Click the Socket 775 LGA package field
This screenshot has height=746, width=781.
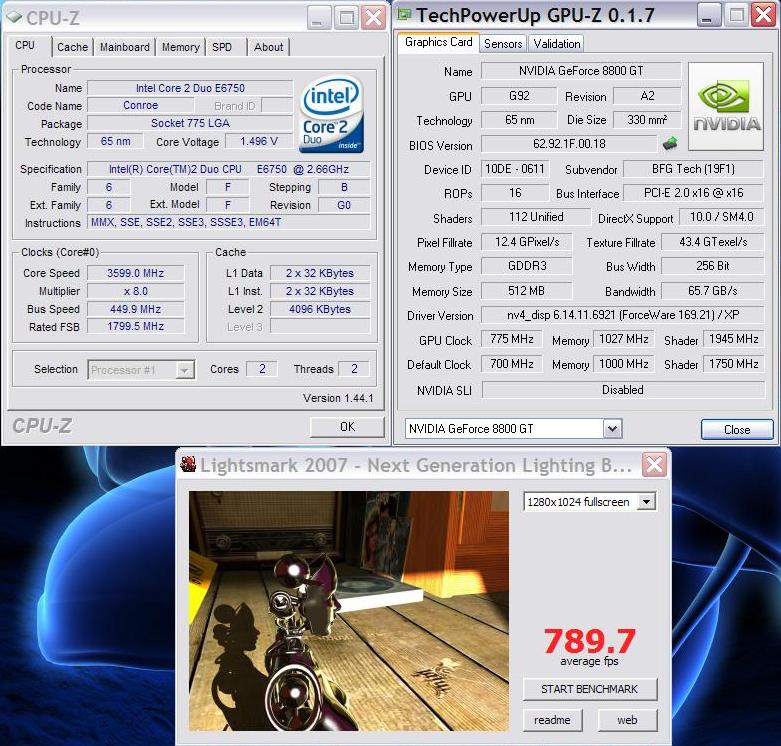click(x=190, y=123)
